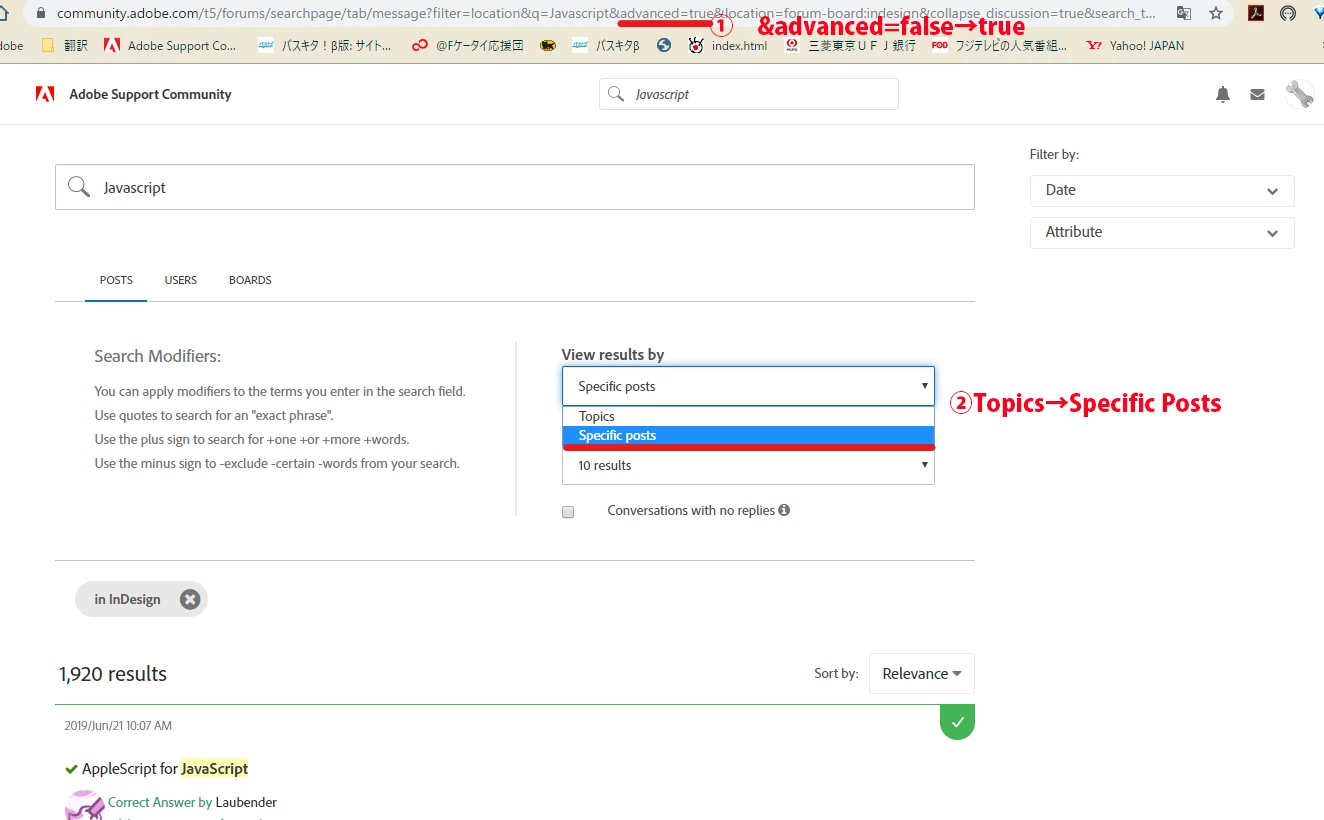Open the 10 results per page dropdown

click(x=748, y=466)
